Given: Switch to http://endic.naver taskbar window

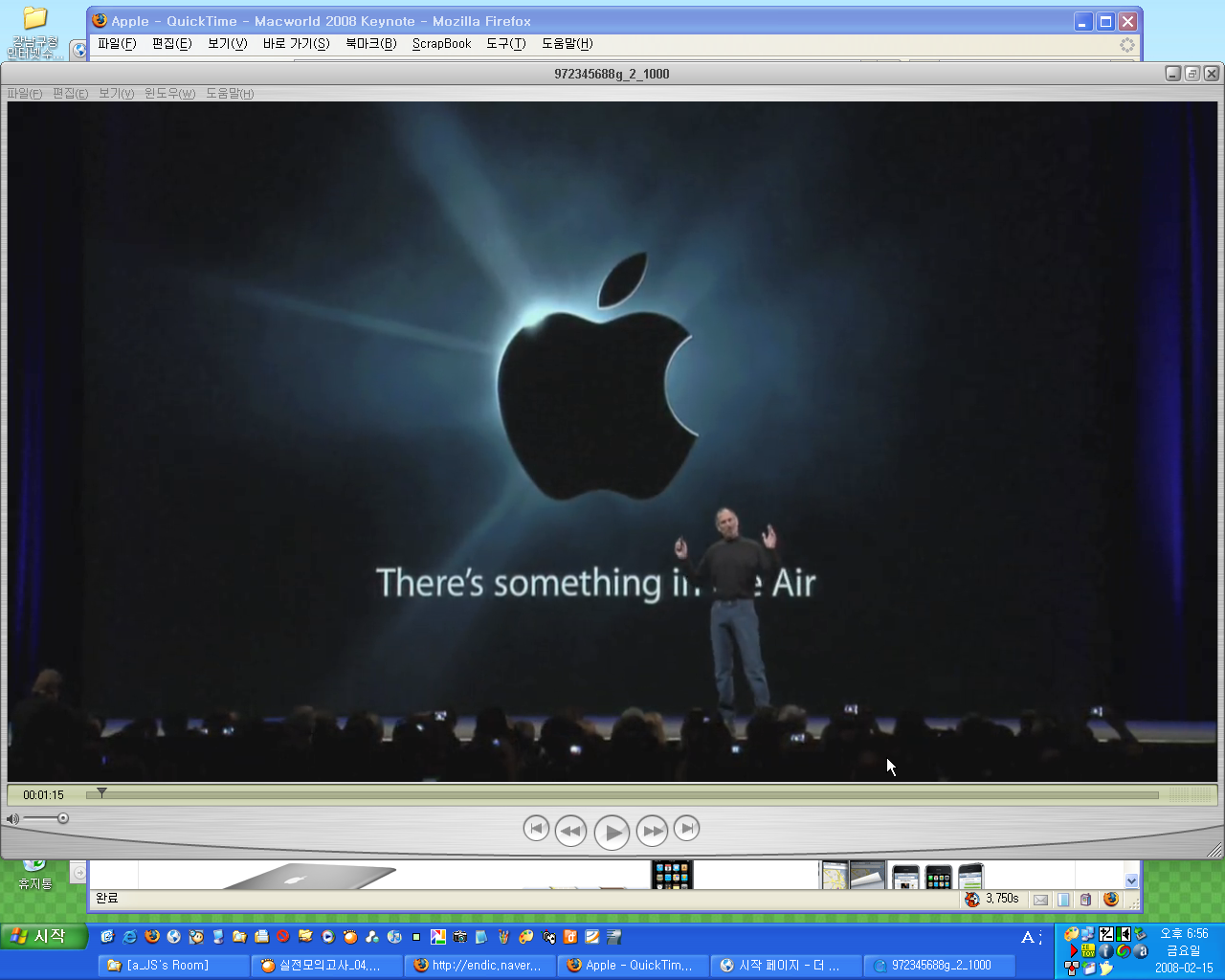Looking at the screenshot, I should [479, 966].
